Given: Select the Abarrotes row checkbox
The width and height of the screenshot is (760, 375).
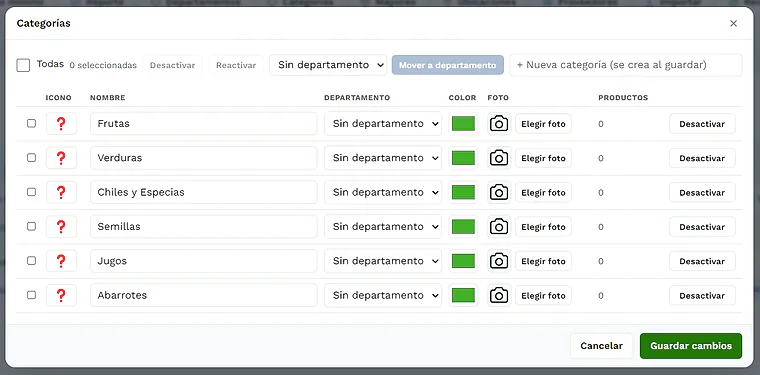Looking at the screenshot, I should (32, 296).
